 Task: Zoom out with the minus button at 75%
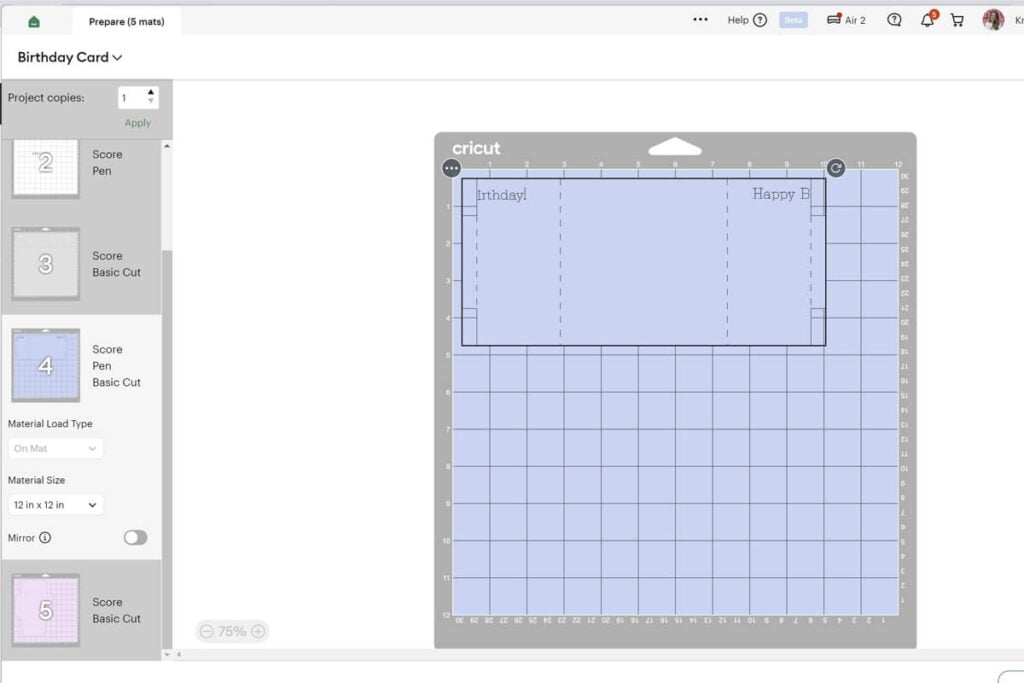(x=207, y=631)
